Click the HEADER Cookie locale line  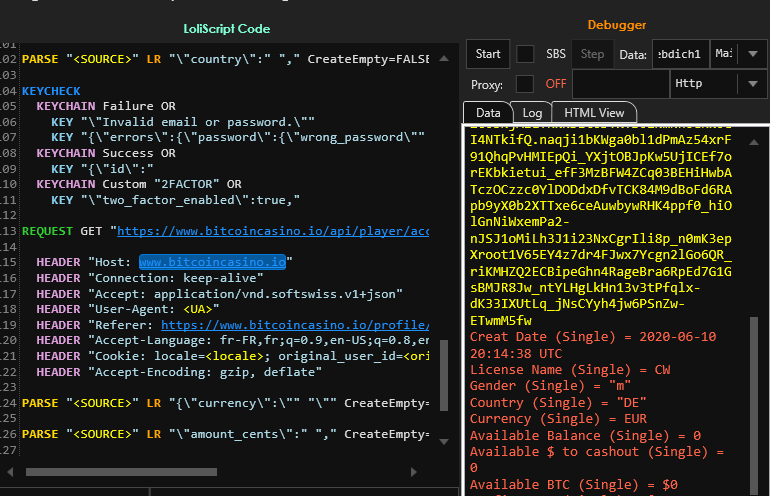pyautogui.click(x=233, y=356)
